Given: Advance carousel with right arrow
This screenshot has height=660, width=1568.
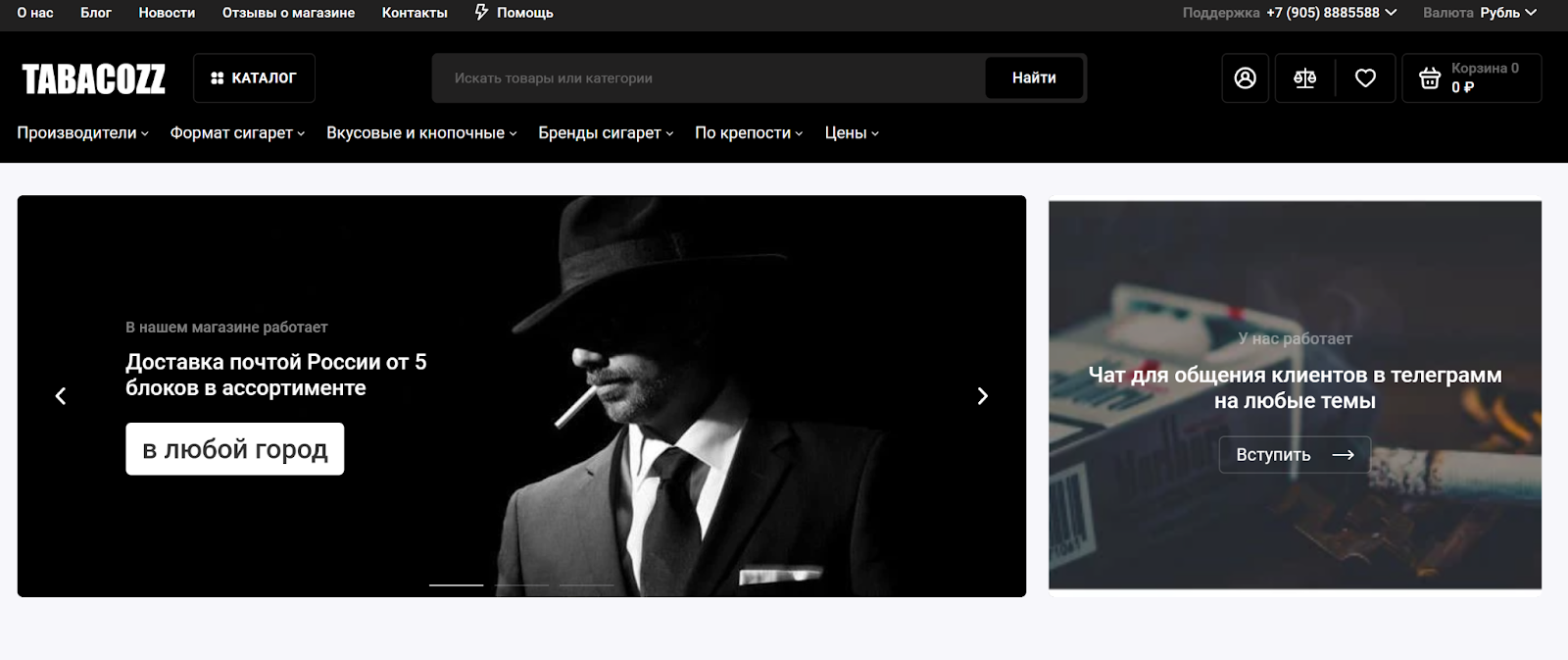Looking at the screenshot, I should pyautogui.click(x=982, y=396).
